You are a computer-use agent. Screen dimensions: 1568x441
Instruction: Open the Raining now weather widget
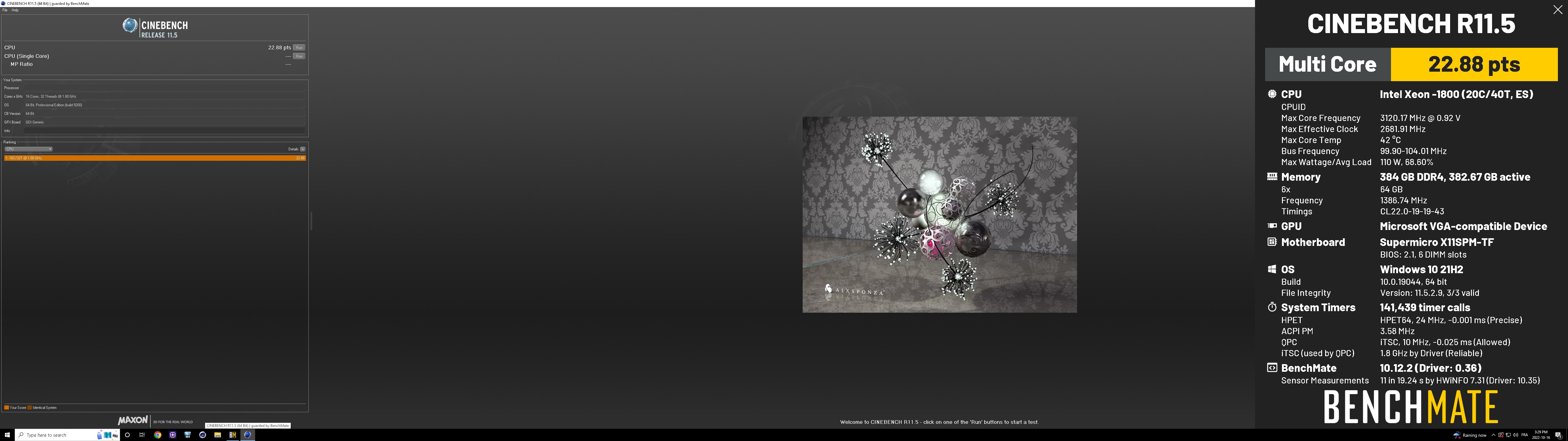tap(1470, 435)
